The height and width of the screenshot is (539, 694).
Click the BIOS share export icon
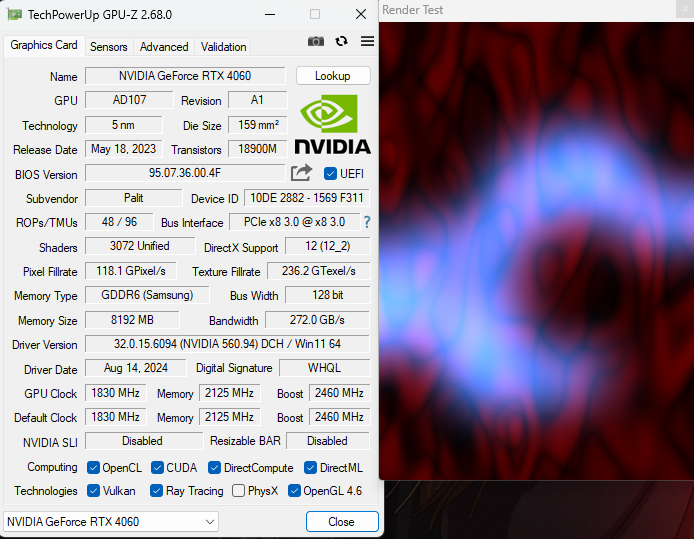point(301,173)
